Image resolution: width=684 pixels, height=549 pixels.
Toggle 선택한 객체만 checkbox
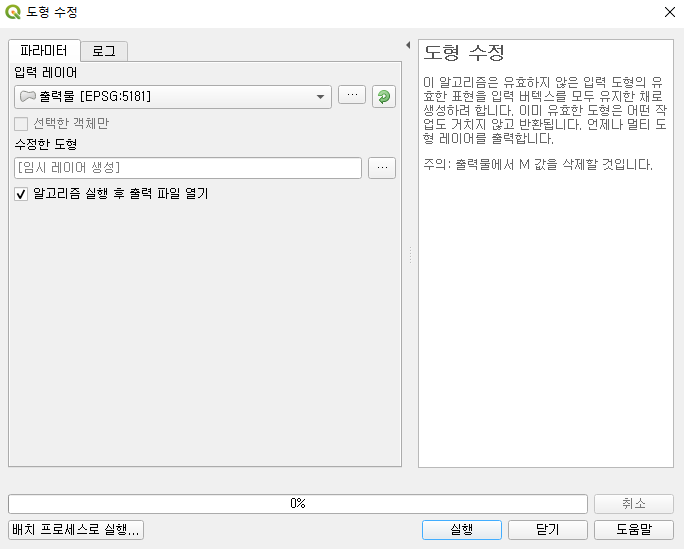21,124
